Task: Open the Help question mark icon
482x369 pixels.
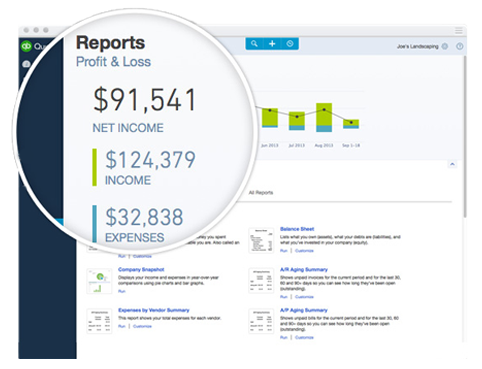Action: (x=460, y=46)
